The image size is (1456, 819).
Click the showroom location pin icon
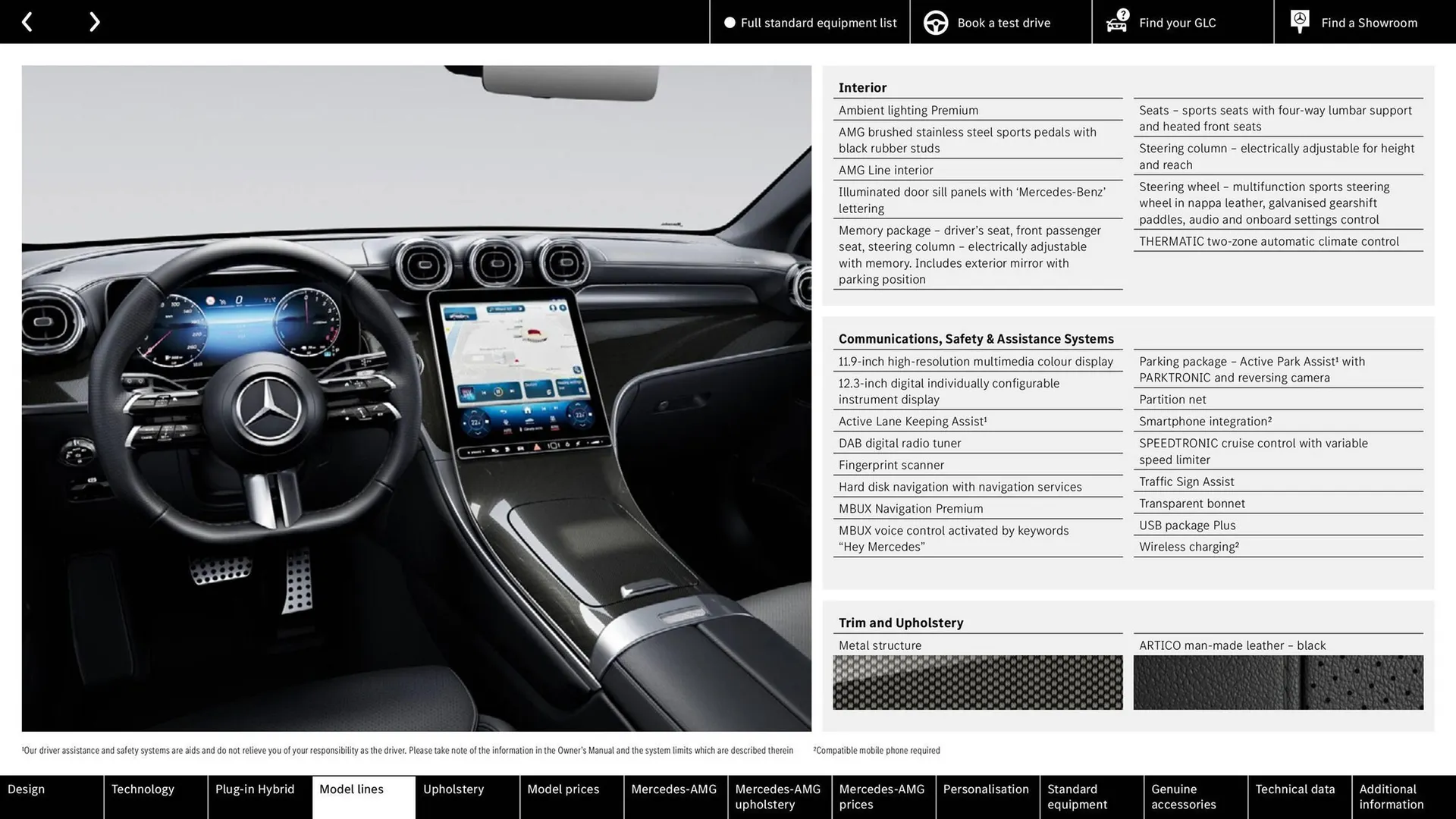coord(1299,21)
